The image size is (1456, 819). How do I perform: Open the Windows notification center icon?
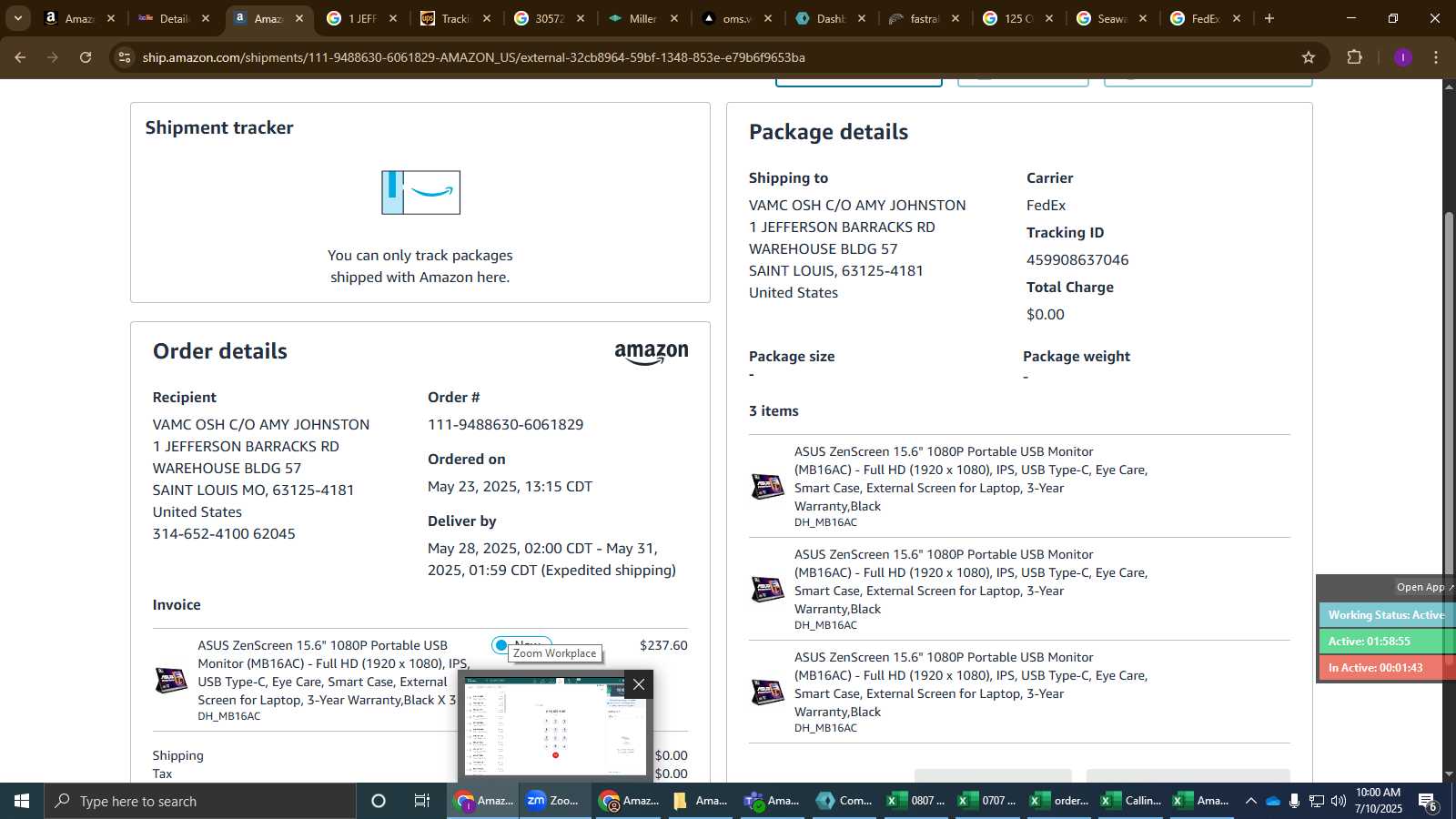(1428, 802)
